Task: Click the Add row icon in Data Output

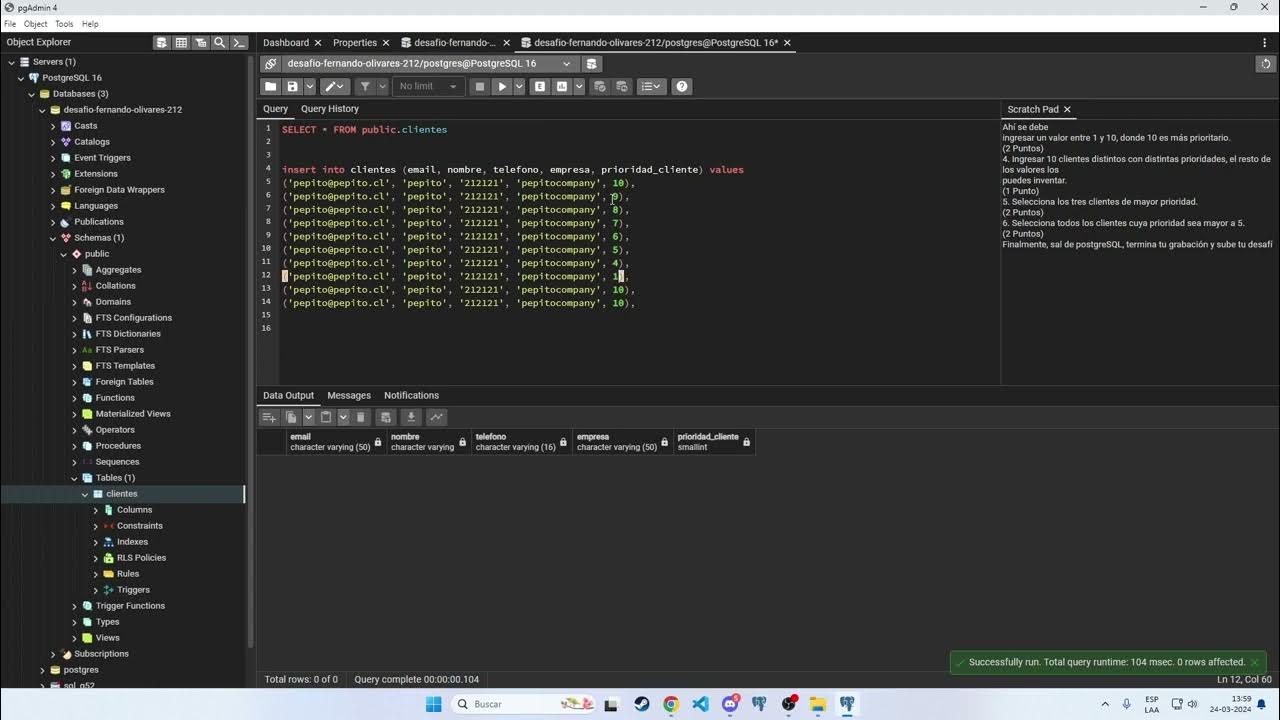Action: [269, 417]
